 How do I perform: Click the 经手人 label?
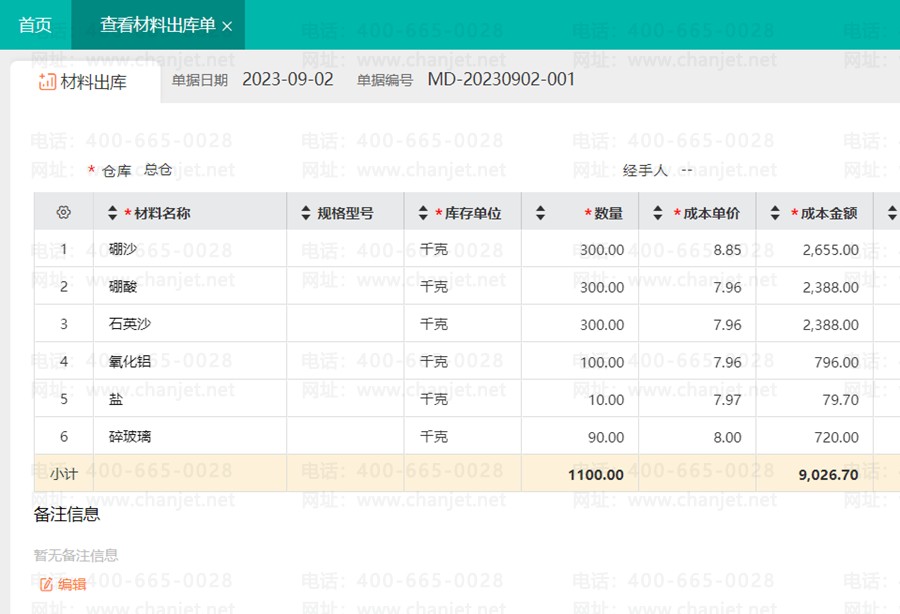click(645, 170)
